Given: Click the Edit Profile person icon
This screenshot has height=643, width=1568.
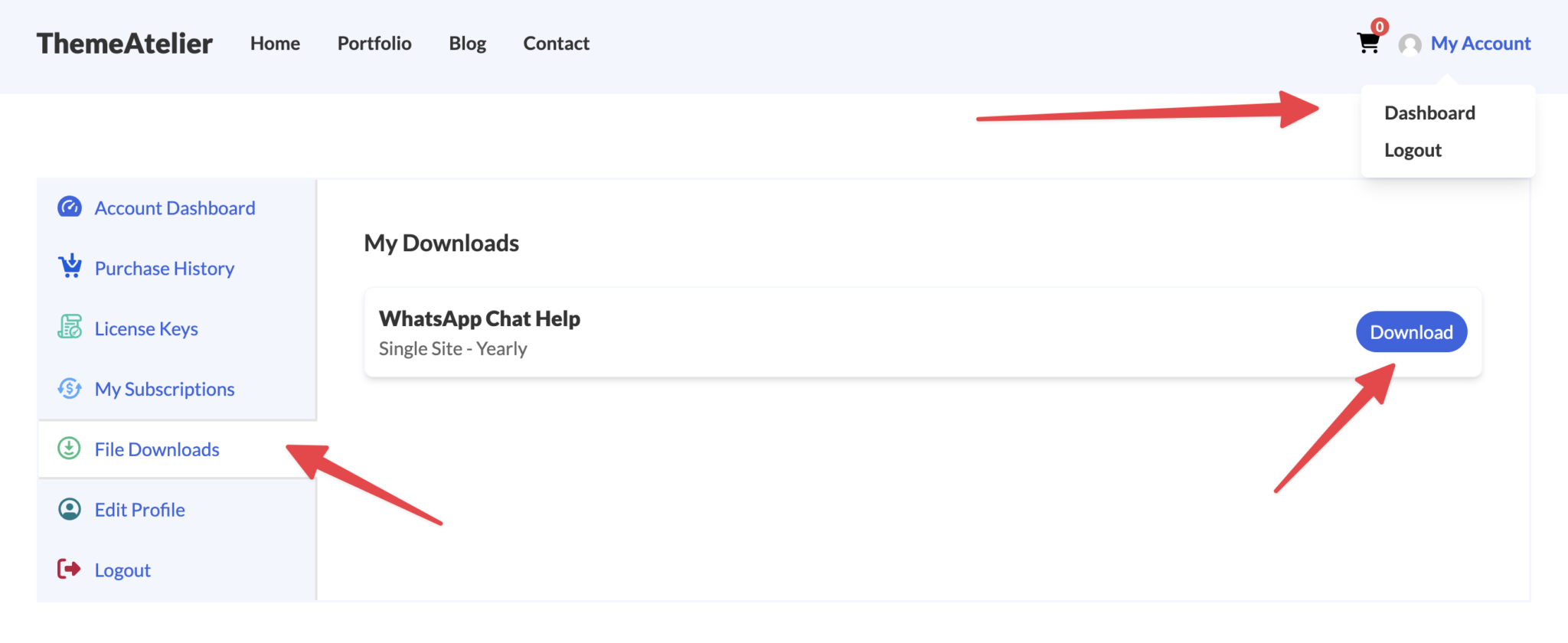Looking at the screenshot, I should point(70,509).
